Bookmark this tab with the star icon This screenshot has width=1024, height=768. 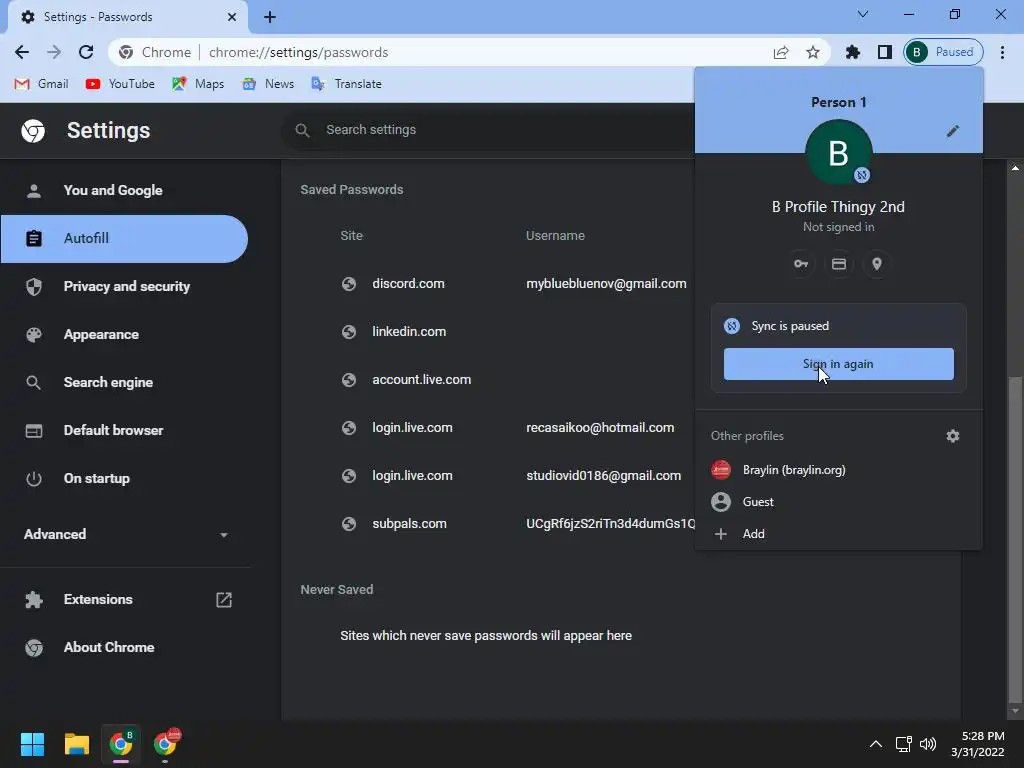tap(812, 52)
